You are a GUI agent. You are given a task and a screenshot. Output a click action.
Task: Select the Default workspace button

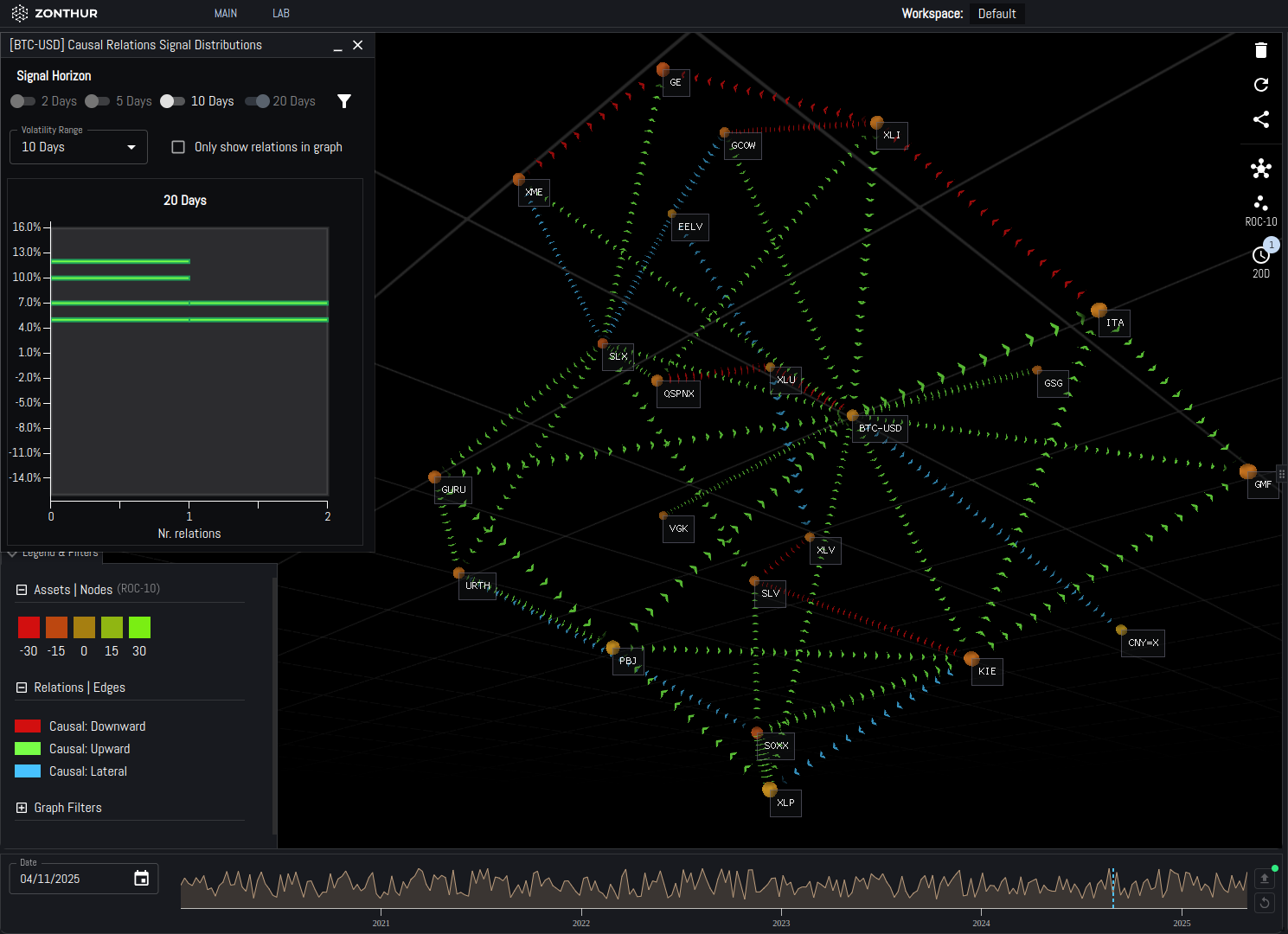pos(996,14)
